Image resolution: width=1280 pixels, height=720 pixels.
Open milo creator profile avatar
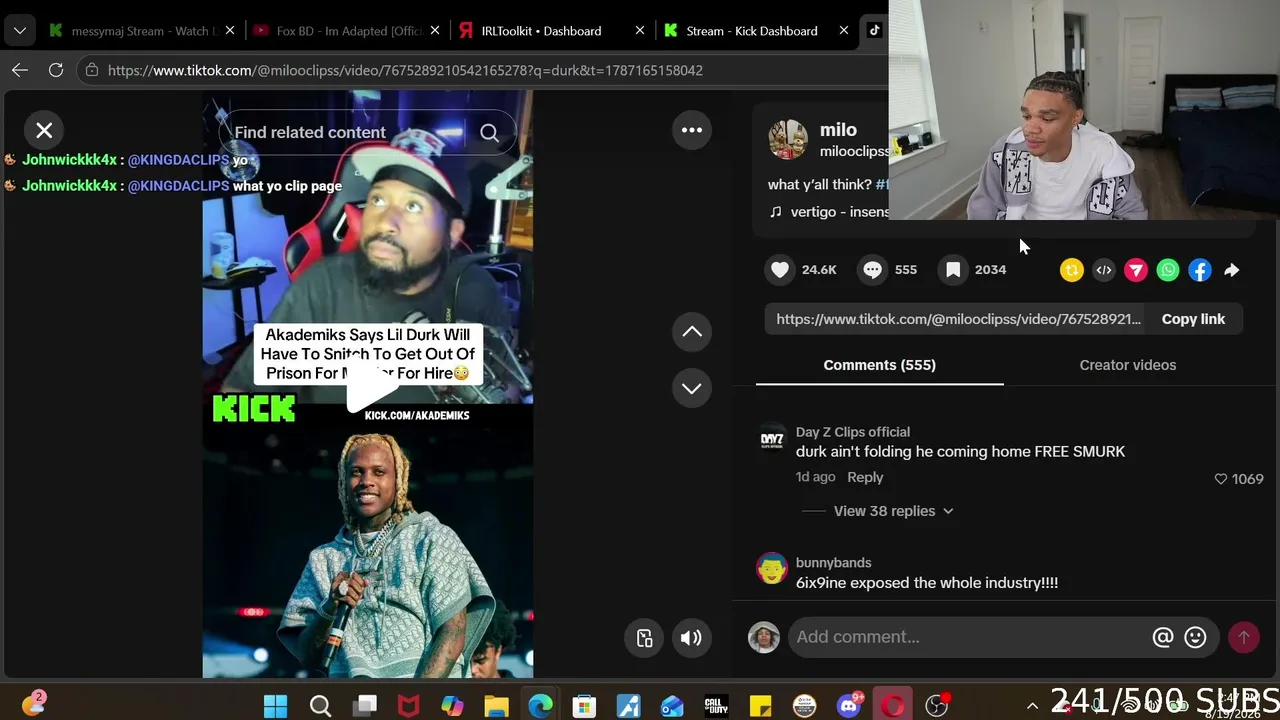(788, 140)
